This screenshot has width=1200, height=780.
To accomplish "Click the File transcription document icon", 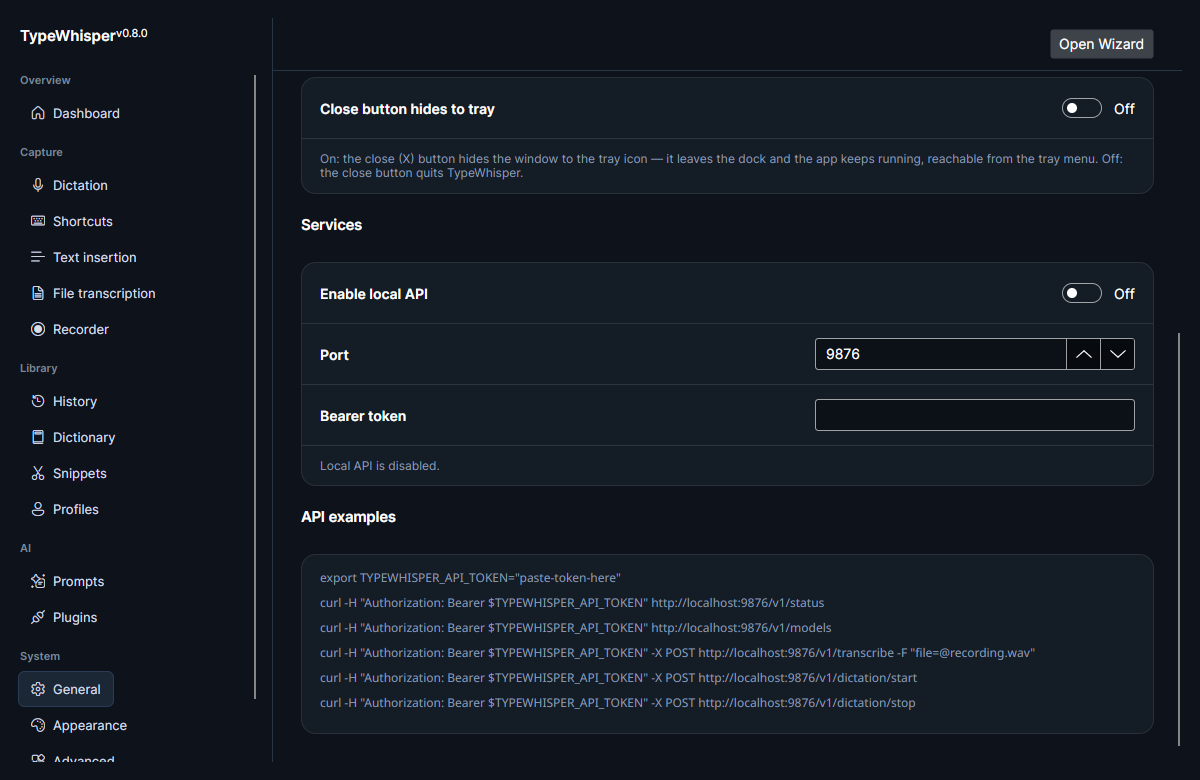I will [38, 293].
